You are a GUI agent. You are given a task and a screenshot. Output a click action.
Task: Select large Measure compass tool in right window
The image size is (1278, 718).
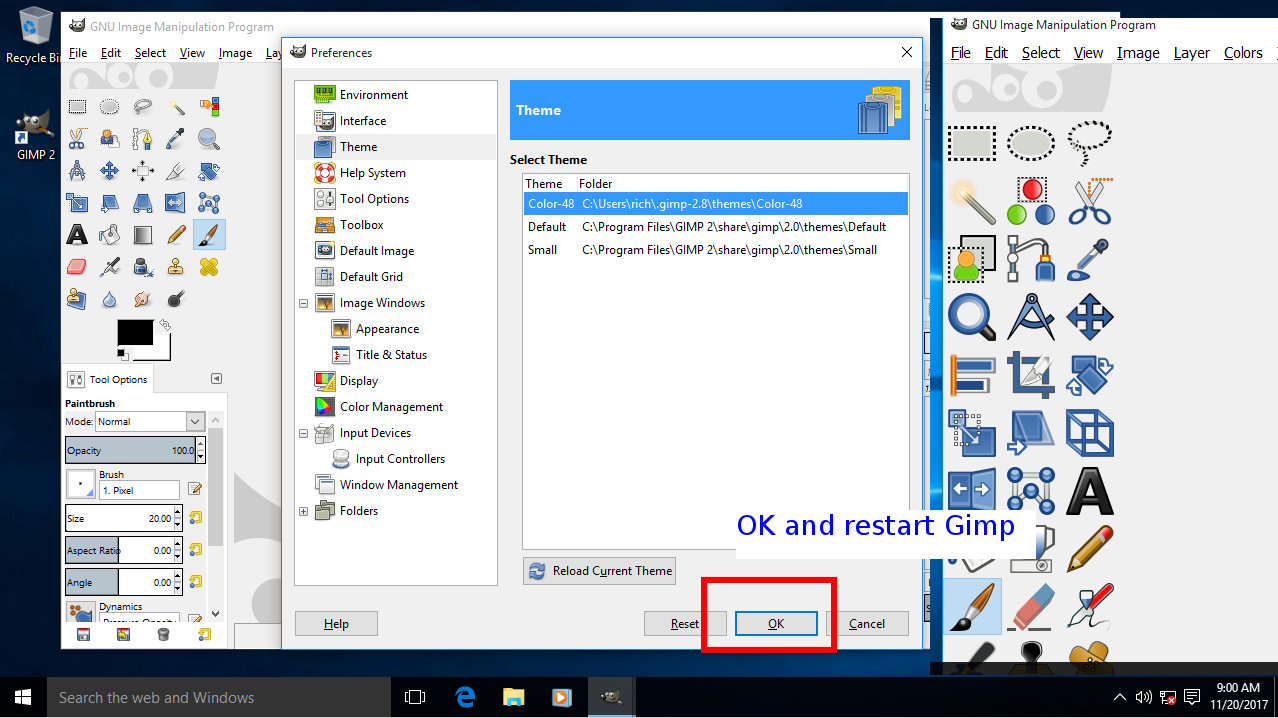(1030, 317)
